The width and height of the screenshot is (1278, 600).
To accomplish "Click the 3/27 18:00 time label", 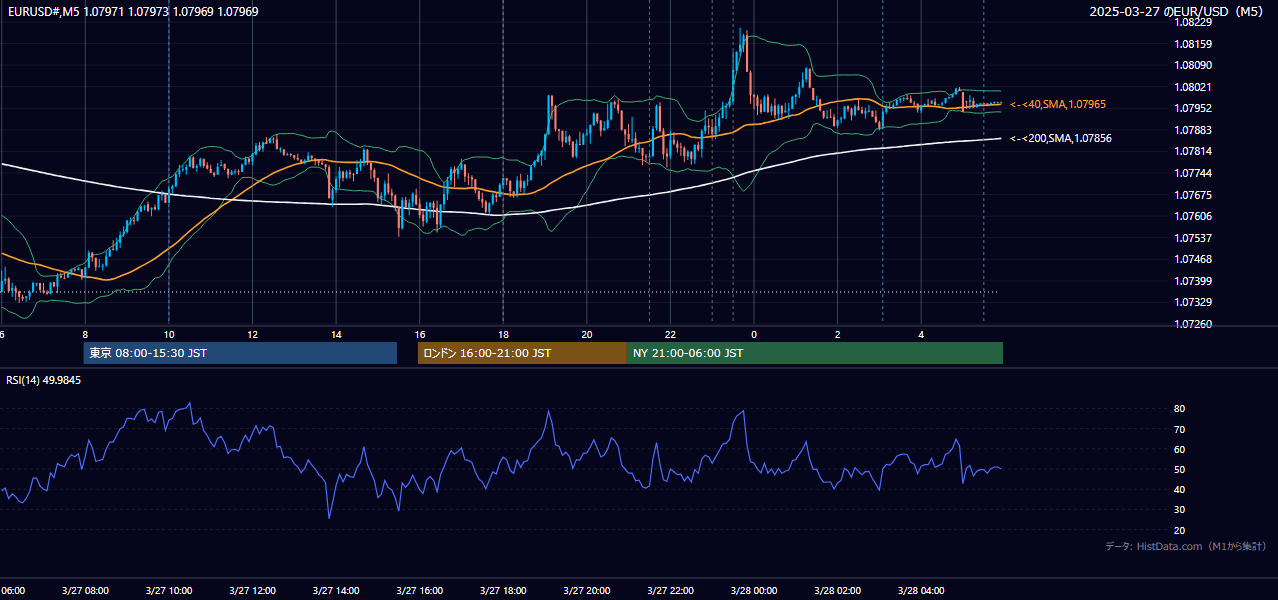I will [x=503, y=591].
